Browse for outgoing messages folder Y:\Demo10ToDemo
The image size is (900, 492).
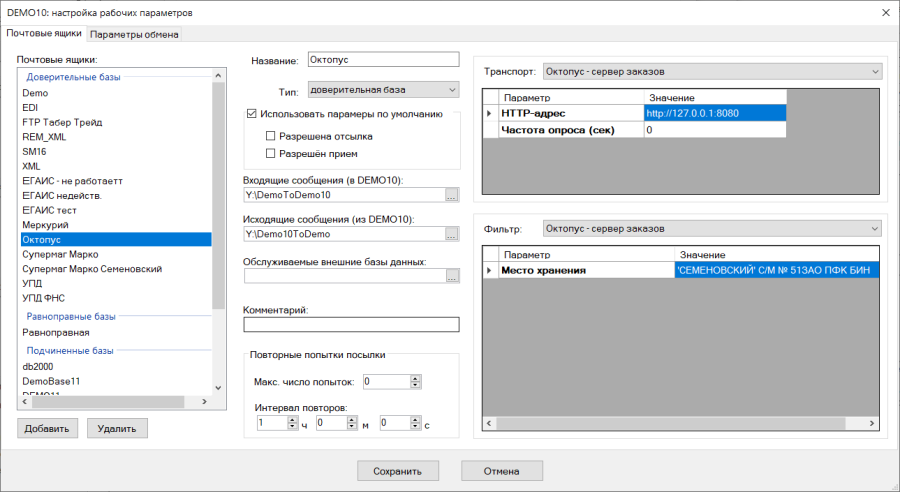tap(452, 234)
